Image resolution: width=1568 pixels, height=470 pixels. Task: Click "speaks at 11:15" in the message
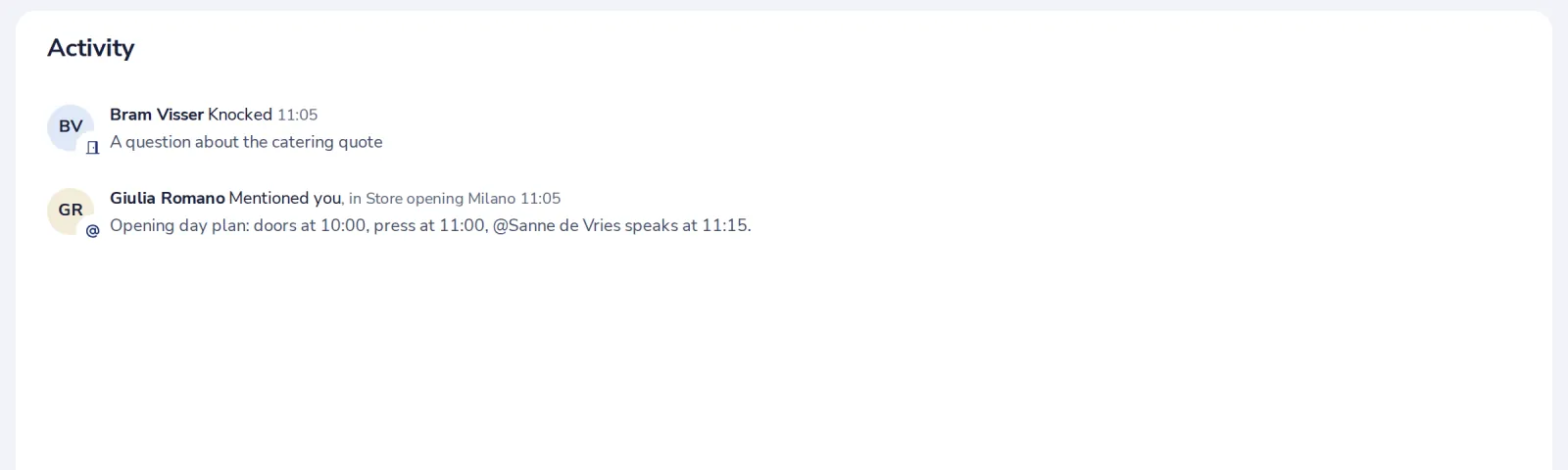click(687, 225)
